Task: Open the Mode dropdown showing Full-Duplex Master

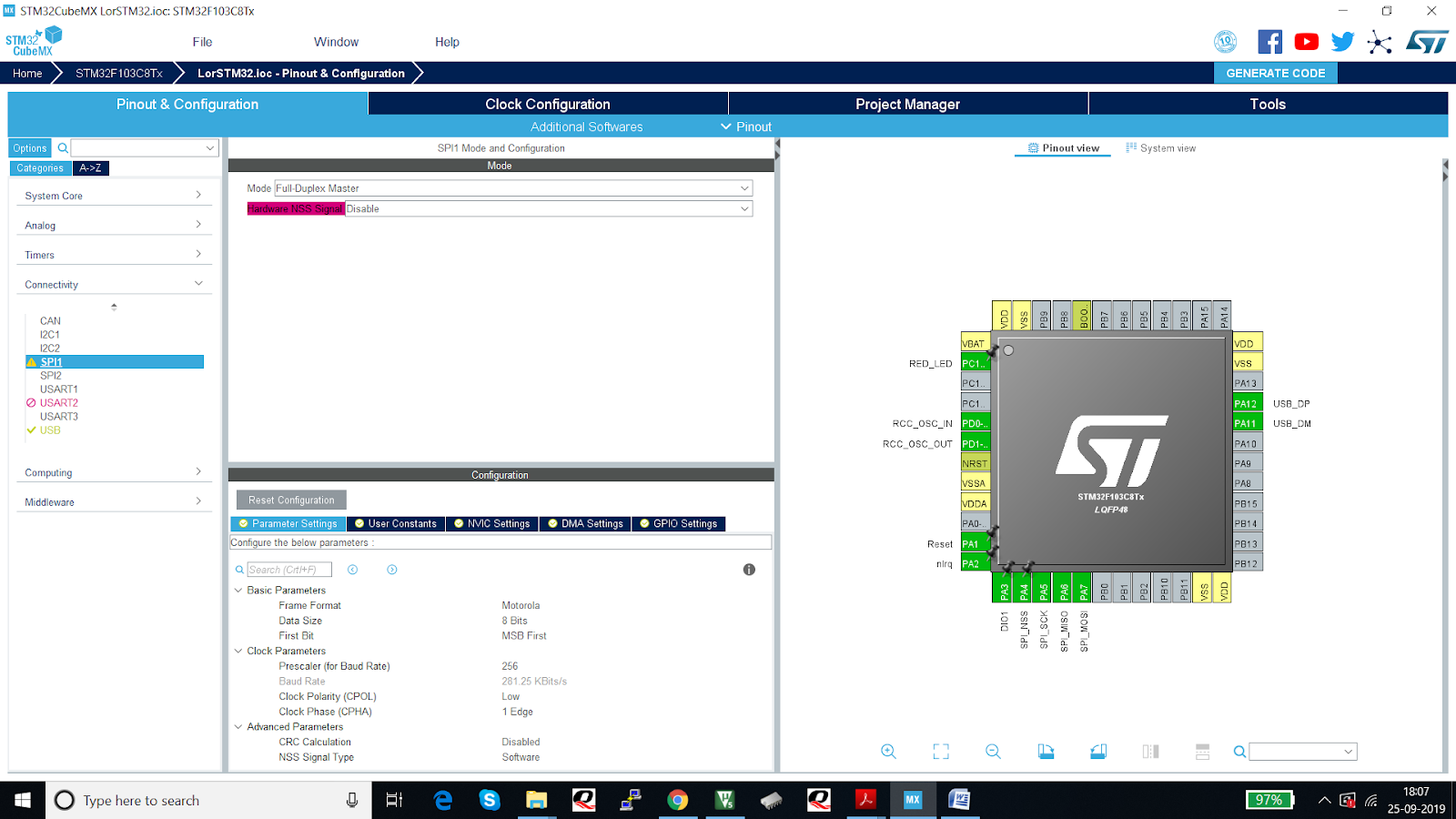Action: (745, 187)
